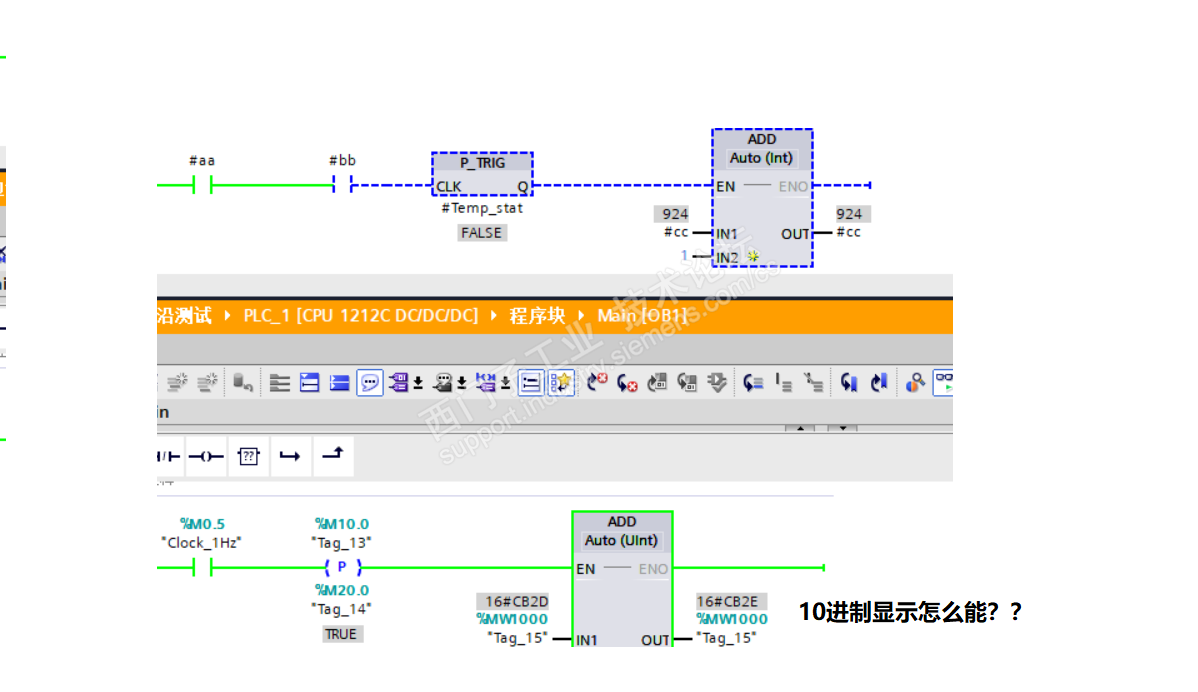Viewport: 1198px width, 692px height.
Task: Open PLC_1 [CPU 1212C DC/DC/DC] breadcrumb
Action: (361, 315)
